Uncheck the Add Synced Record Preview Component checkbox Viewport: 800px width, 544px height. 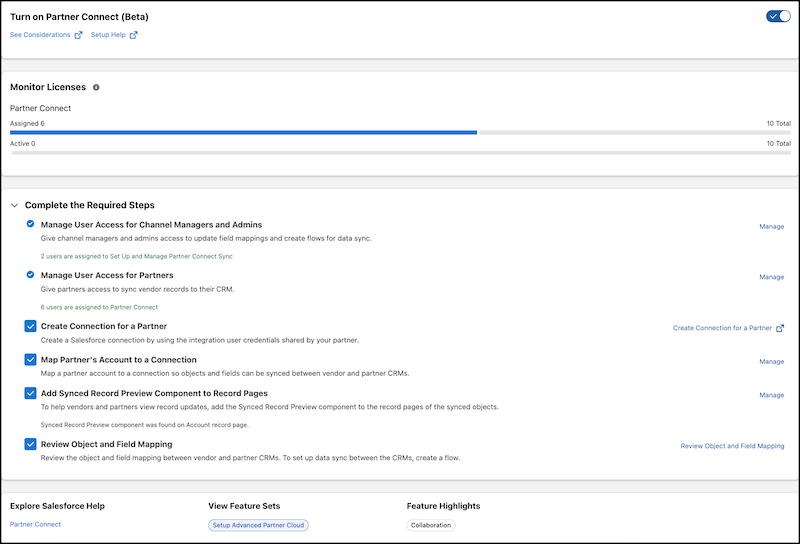(30, 393)
